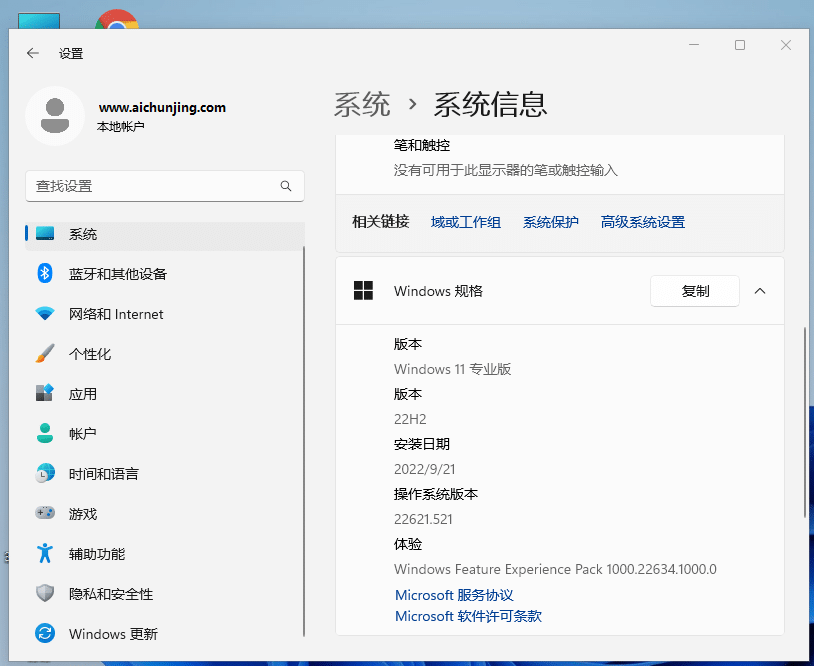
Task: Click the back arrow in Settings
Action: point(33,53)
